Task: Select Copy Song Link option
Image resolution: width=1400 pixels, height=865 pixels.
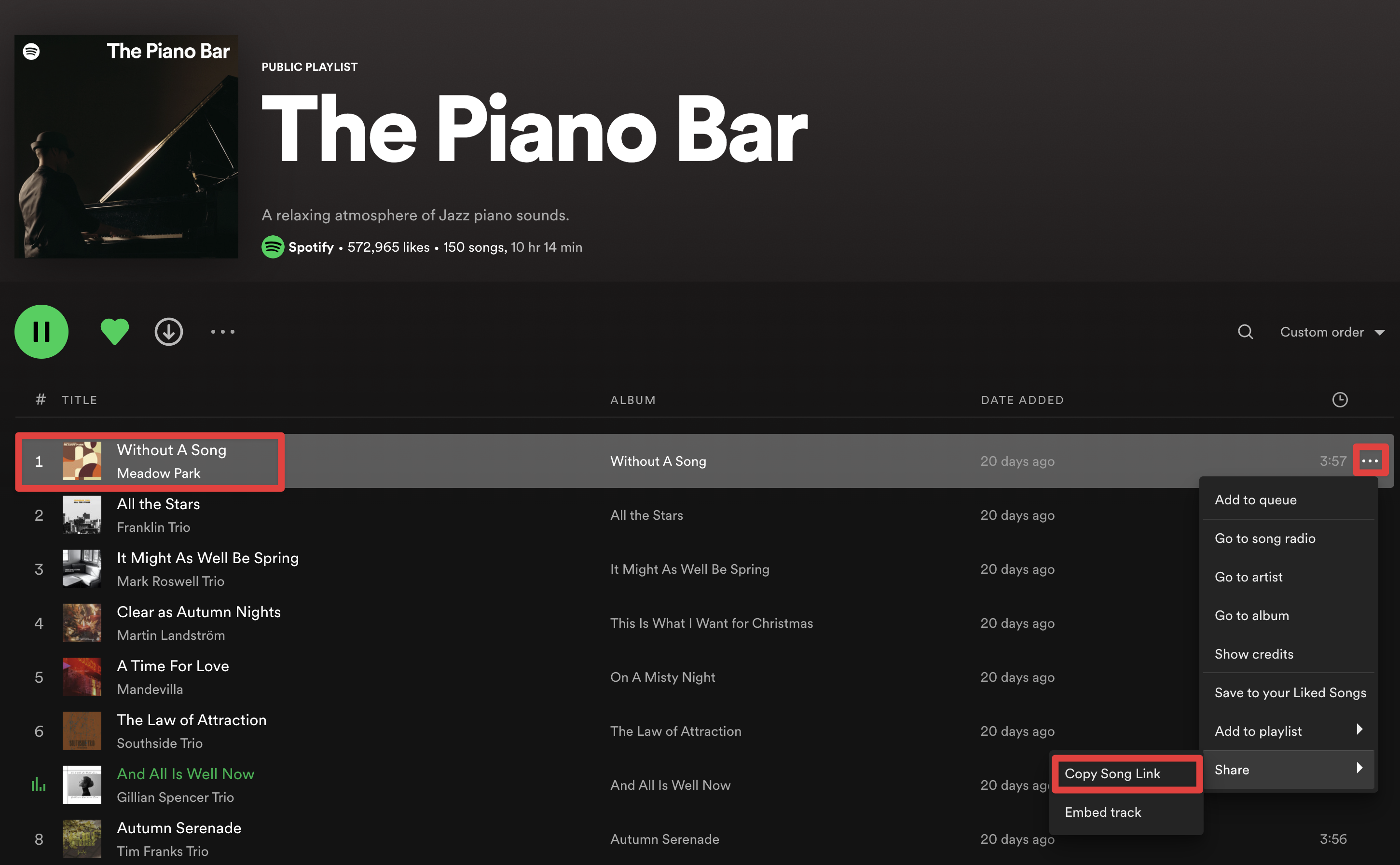Action: pyautogui.click(x=1112, y=774)
